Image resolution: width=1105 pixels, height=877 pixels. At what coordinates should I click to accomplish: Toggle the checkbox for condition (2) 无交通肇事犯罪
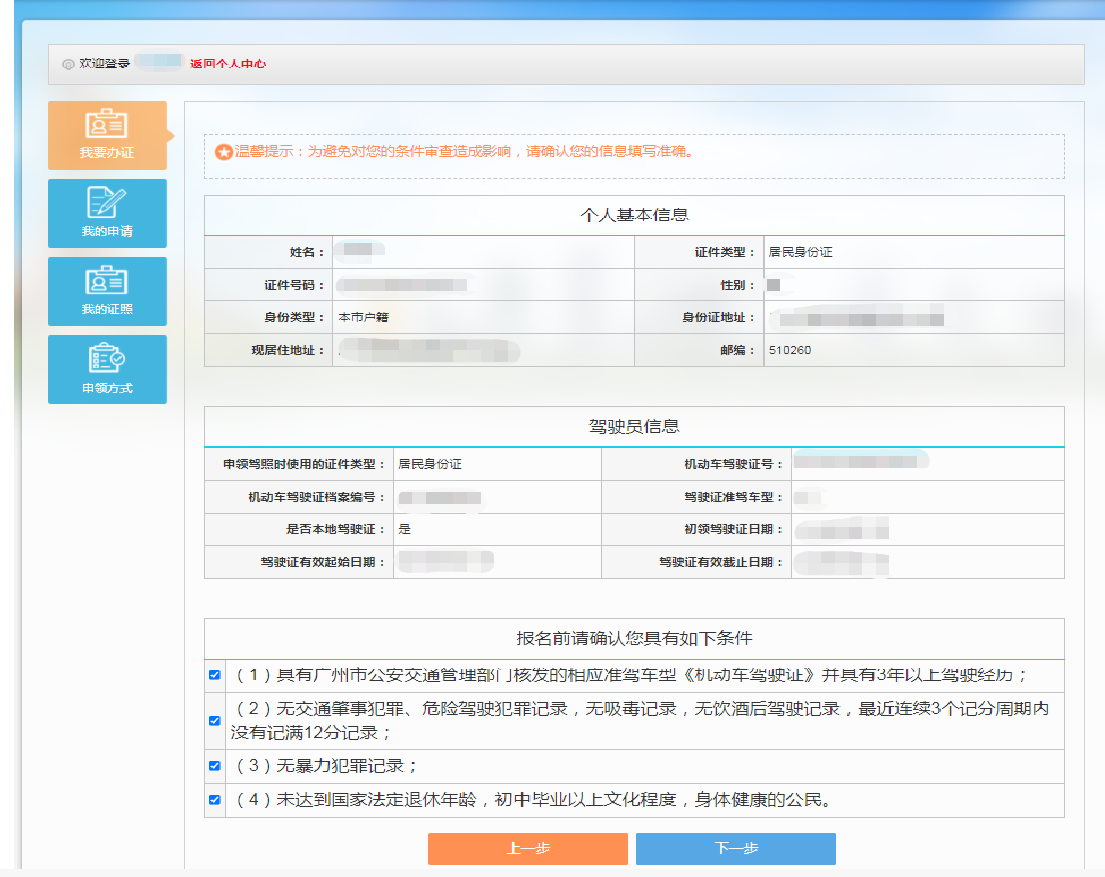[214, 720]
